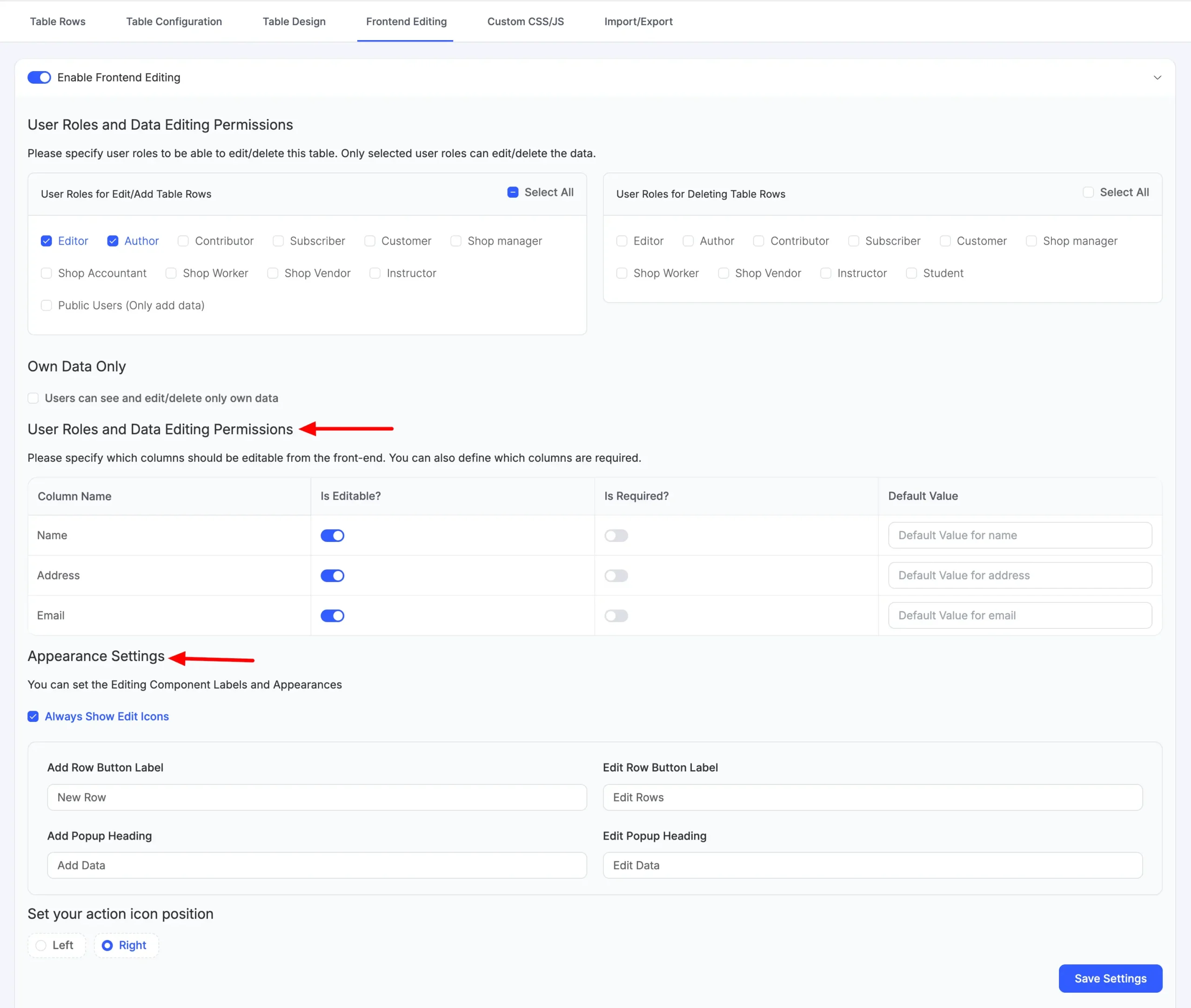The height and width of the screenshot is (1008, 1191).
Task: Toggle Is Required for Address column
Action: pos(616,575)
